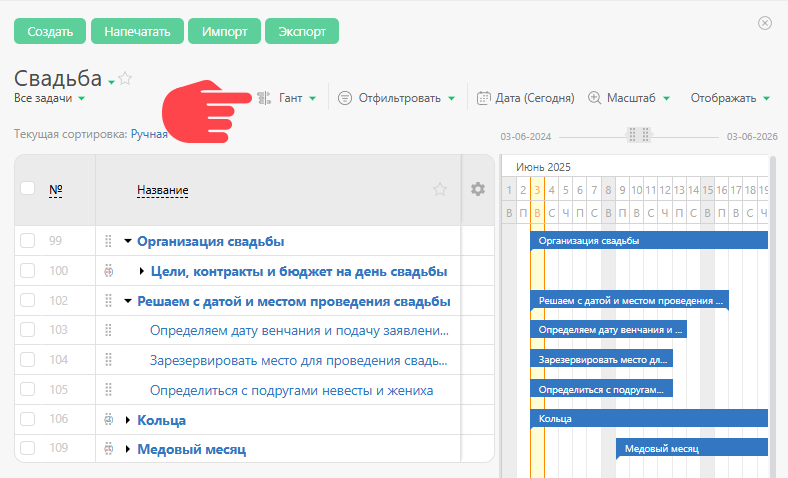The width and height of the screenshot is (788, 478).
Task: Check the box for row 100
Action: pyautogui.click(x=27, y=271)
